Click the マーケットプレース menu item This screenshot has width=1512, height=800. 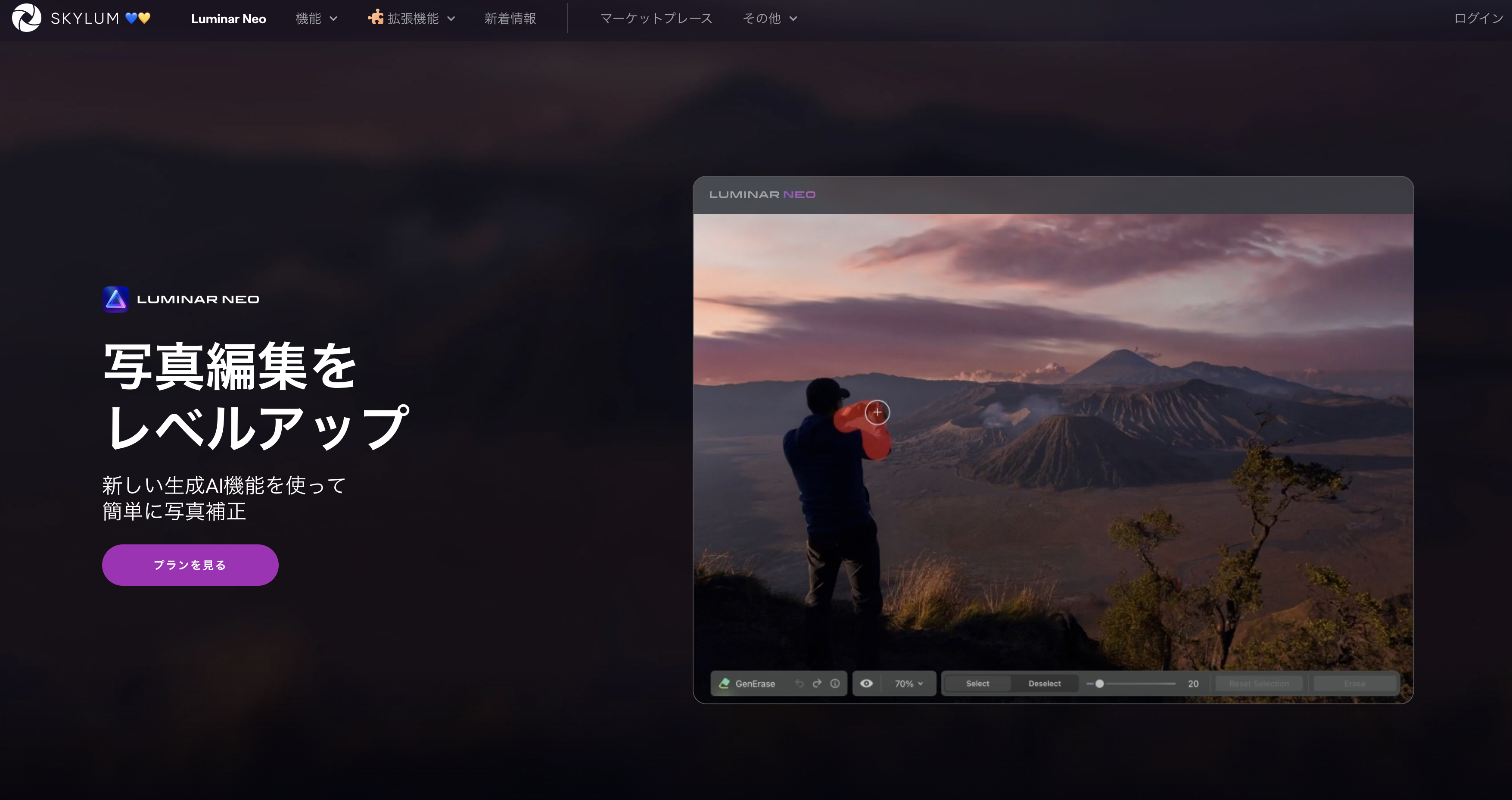pyautogui.click(x=655, y=19)
